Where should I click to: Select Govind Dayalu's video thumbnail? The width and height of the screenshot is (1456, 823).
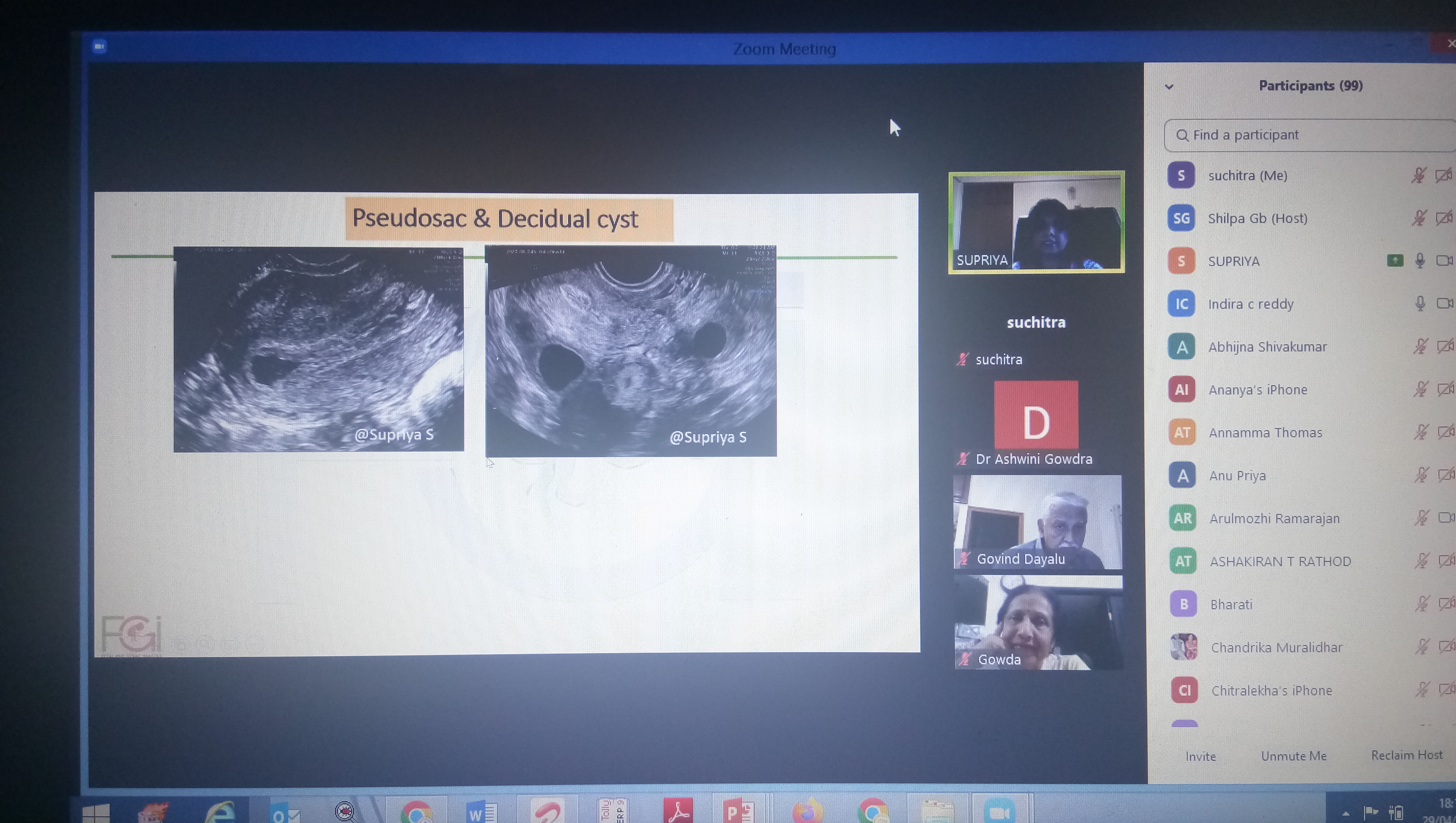(x=1037, y=522)
